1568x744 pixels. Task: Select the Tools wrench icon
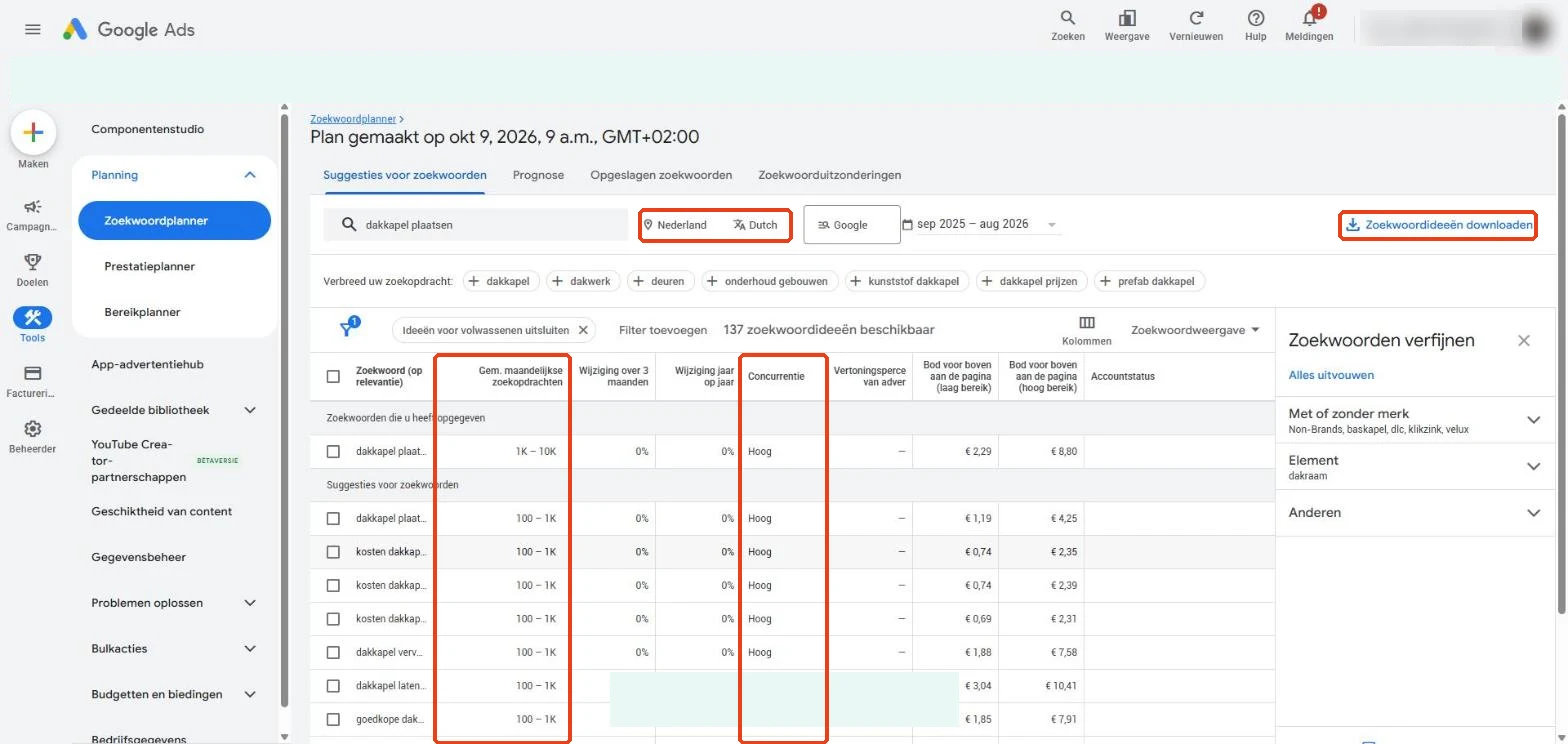pos(33,318)
